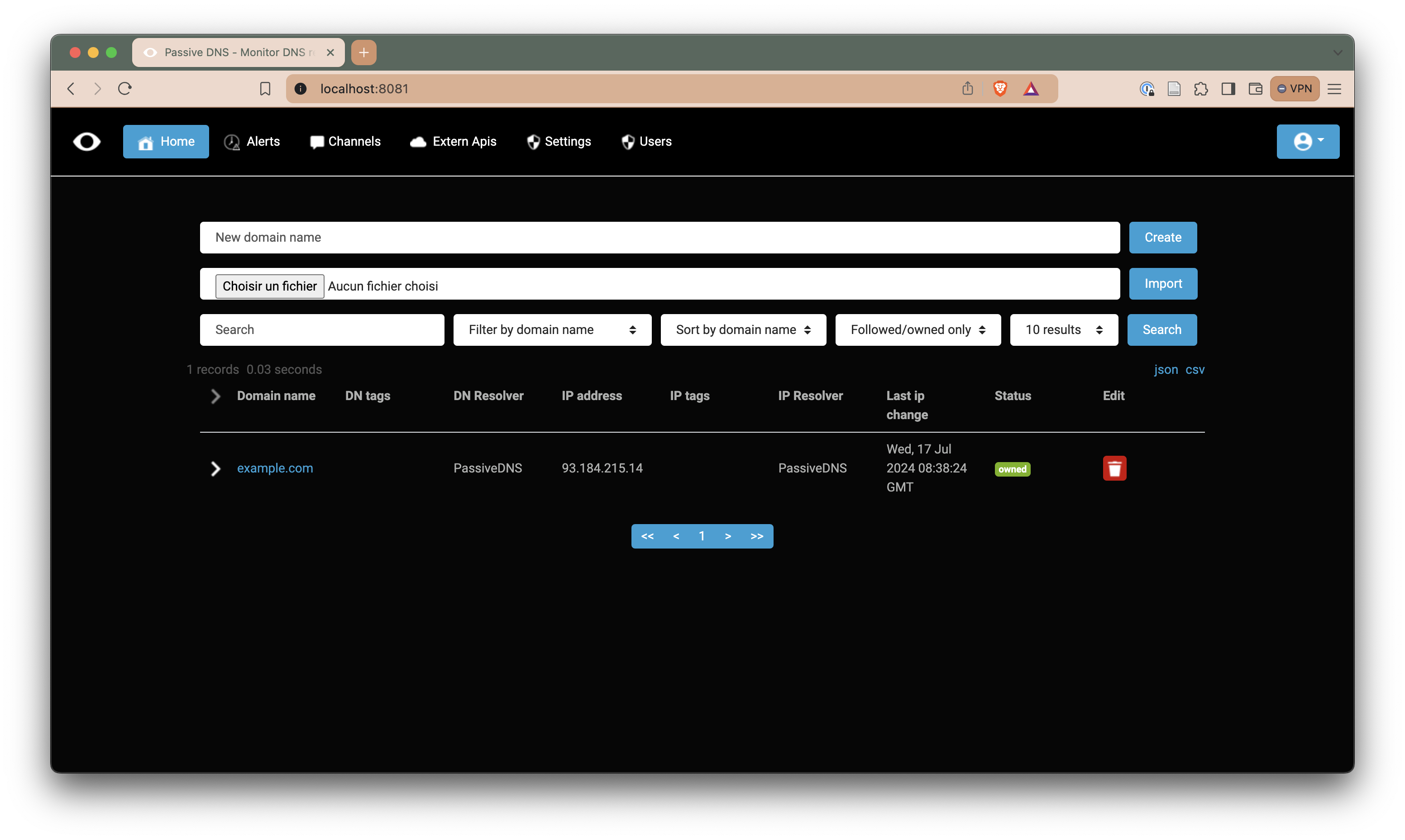Click the Passive DNS eye logo
This screenshot has height=840, width=1405.
click(x=86, y=142)
